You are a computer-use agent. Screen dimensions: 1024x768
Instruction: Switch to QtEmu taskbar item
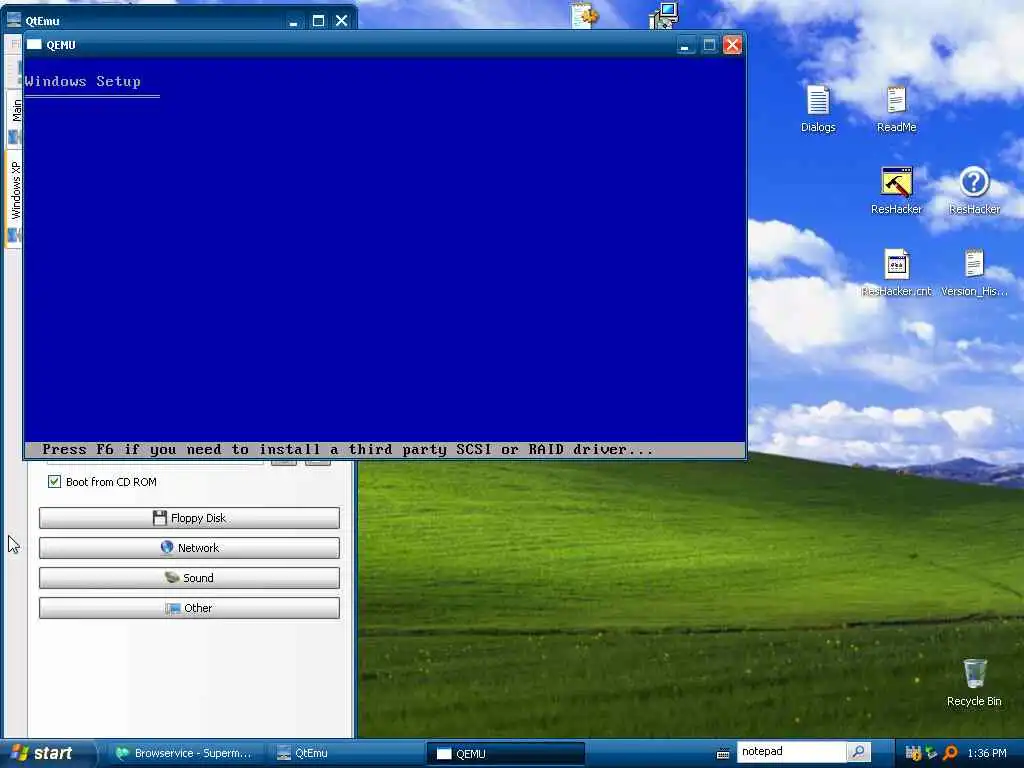click(x=346, y=753)
